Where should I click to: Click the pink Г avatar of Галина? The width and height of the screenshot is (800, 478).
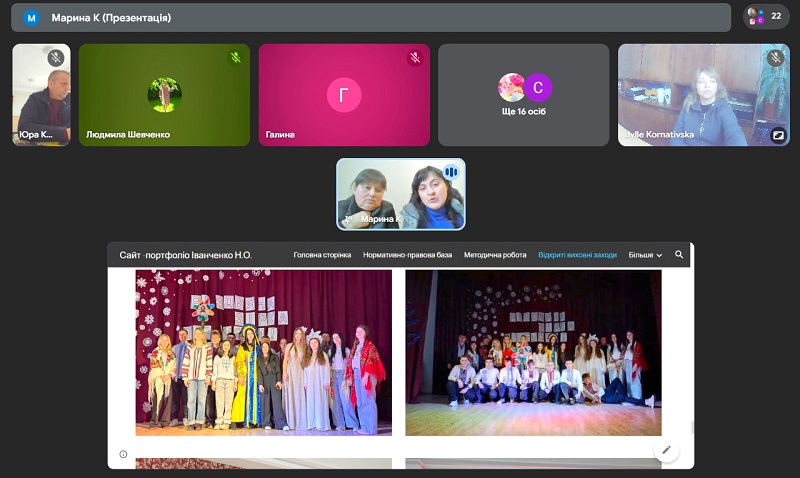coord(344,94)
